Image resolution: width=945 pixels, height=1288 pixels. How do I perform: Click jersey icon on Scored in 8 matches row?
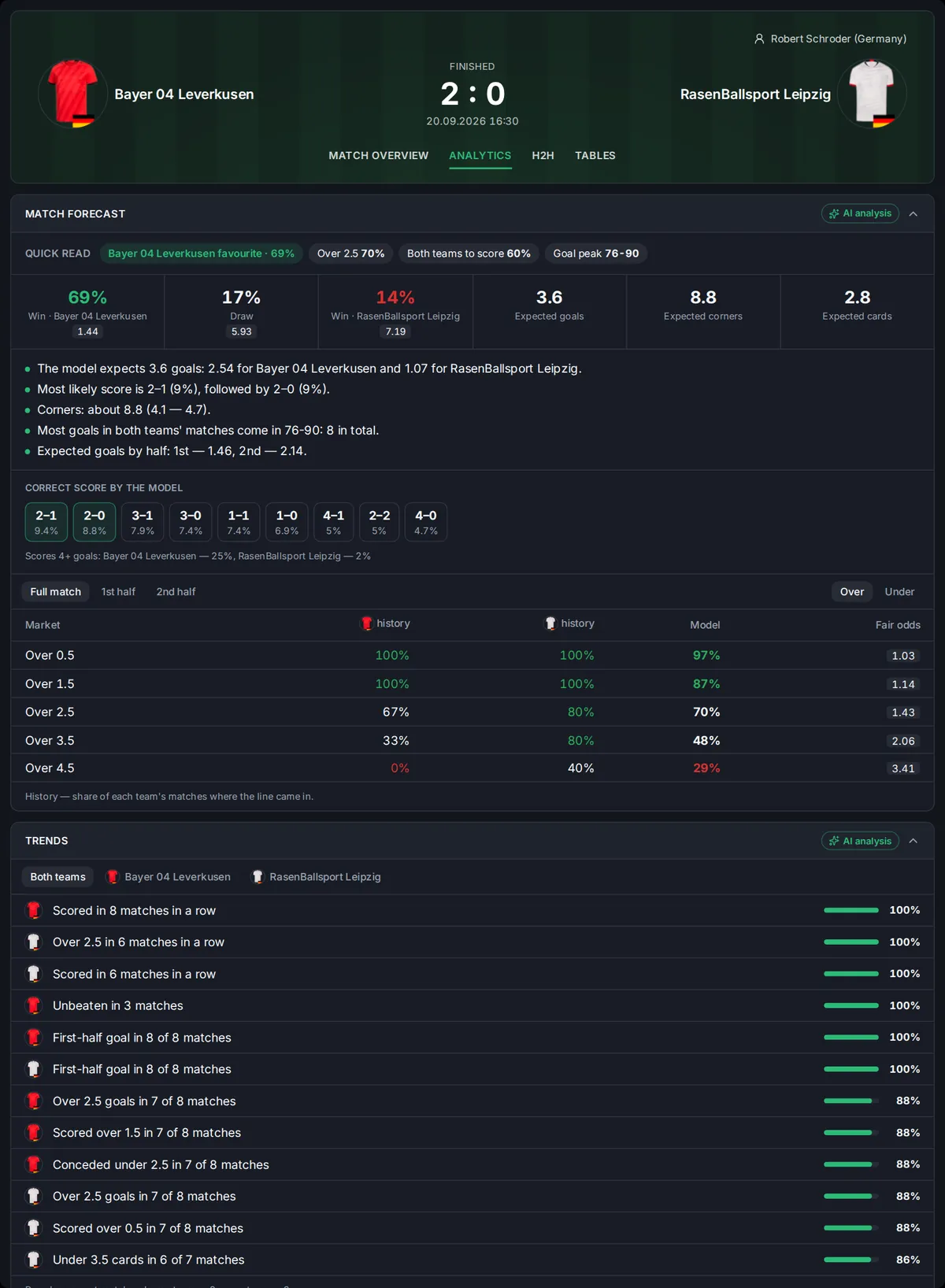click(34, 910)
